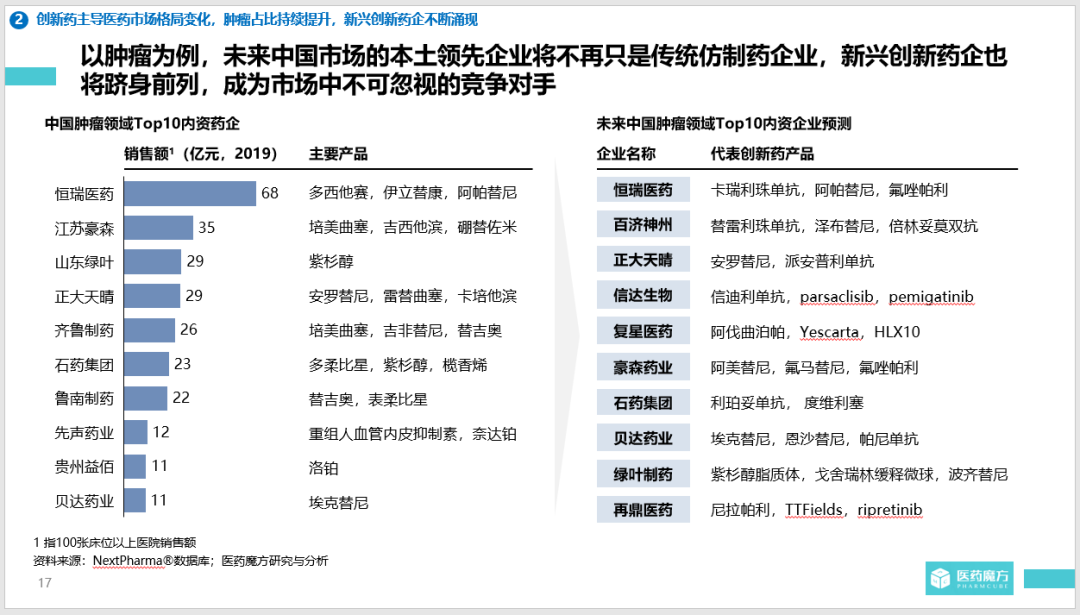Select "紫杉醇" in the 山东绿叶 row
The image size is (1080, 615).
pyautogui.click(x=331, y=262)
